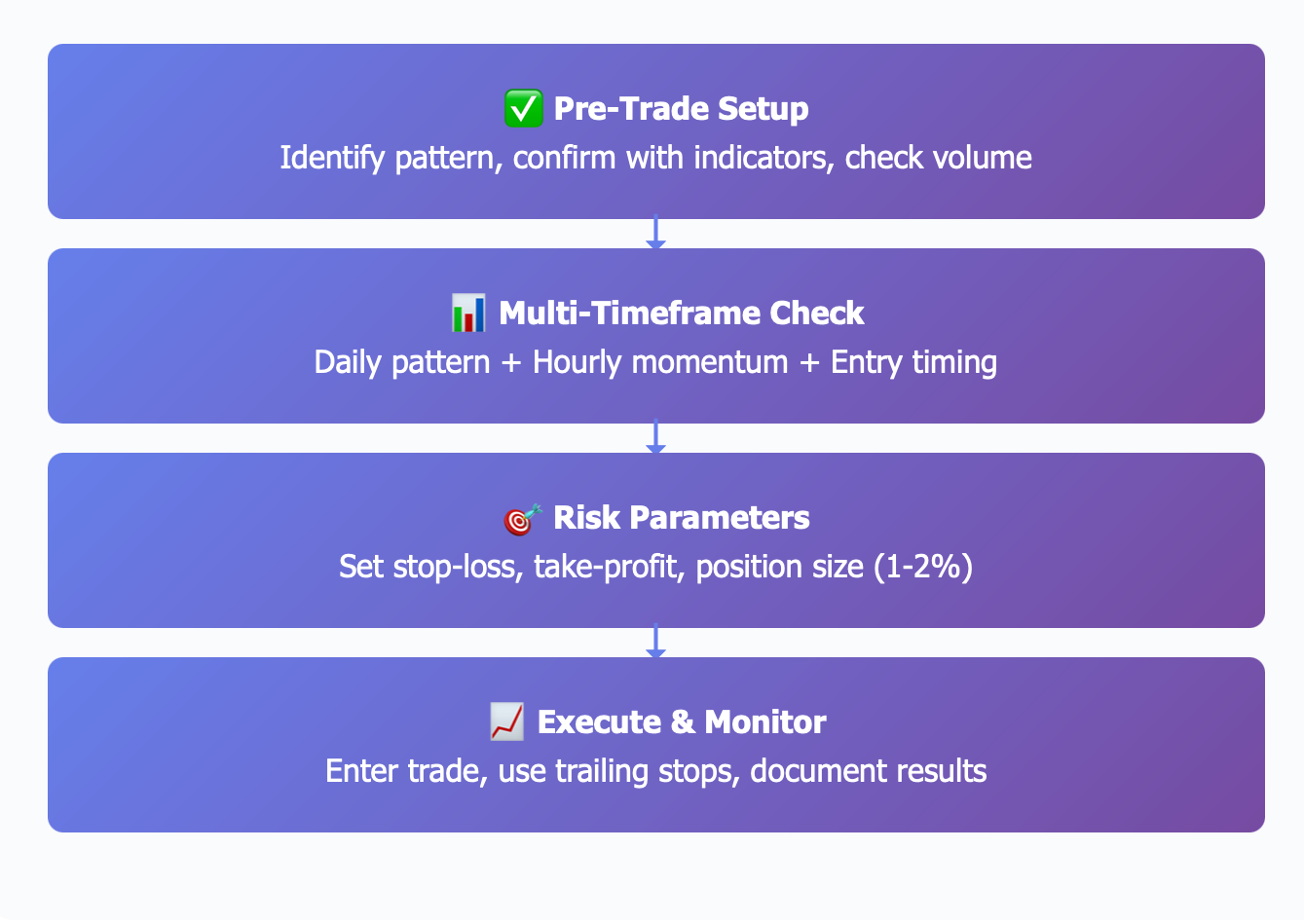Click 'Hourly momentum' text in second card
The height and width of the screenshot is (924, 1304).
660,362
